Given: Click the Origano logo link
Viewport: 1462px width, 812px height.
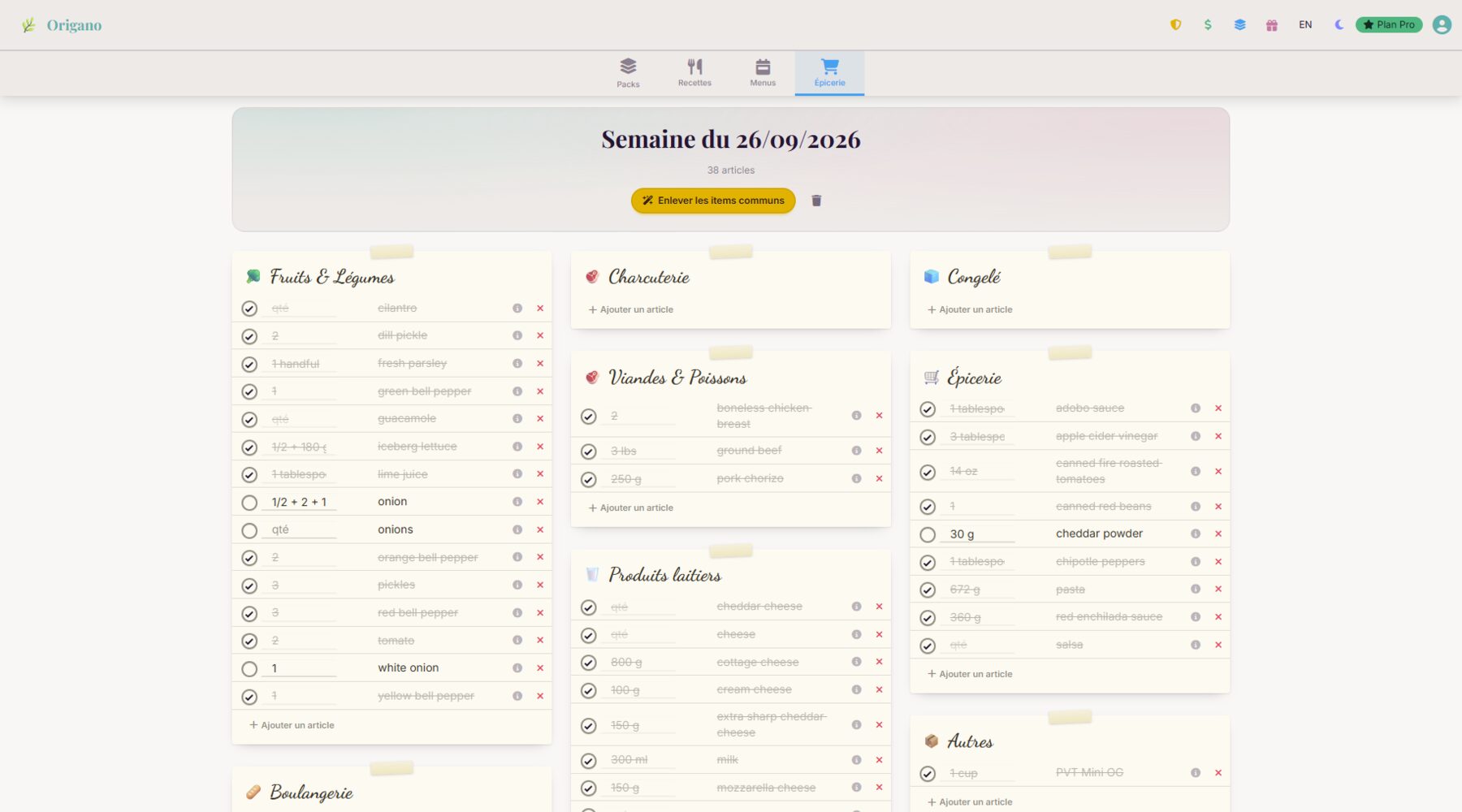Looking at the screenshot, I should (62, 25).
